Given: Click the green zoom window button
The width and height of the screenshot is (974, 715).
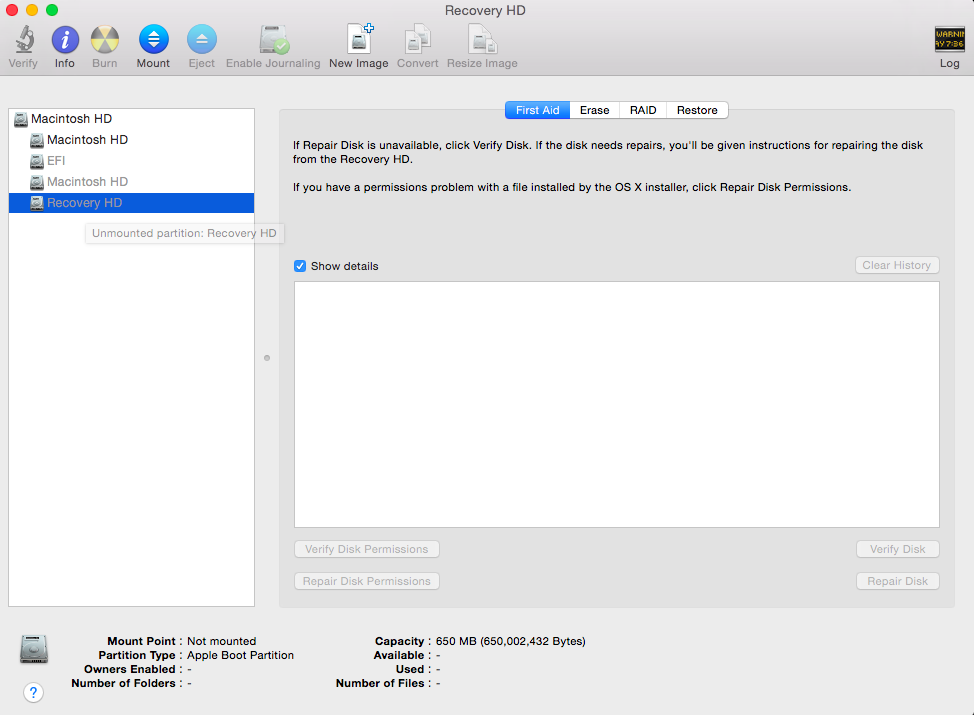Looking at the screenshot, I should tap(52, 10).
